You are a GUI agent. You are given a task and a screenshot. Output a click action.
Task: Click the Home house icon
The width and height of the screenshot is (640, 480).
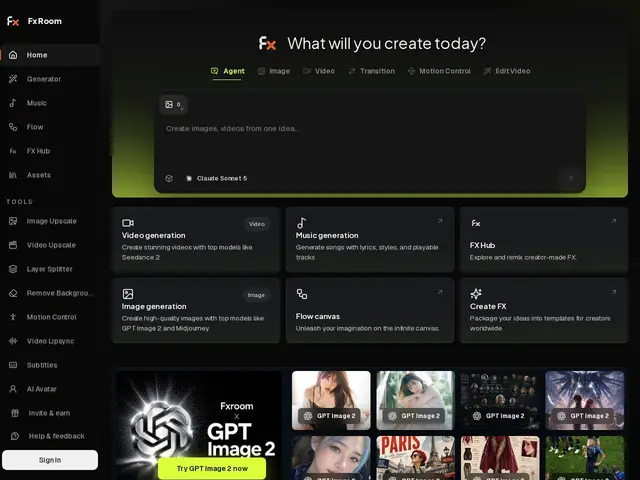13,55
